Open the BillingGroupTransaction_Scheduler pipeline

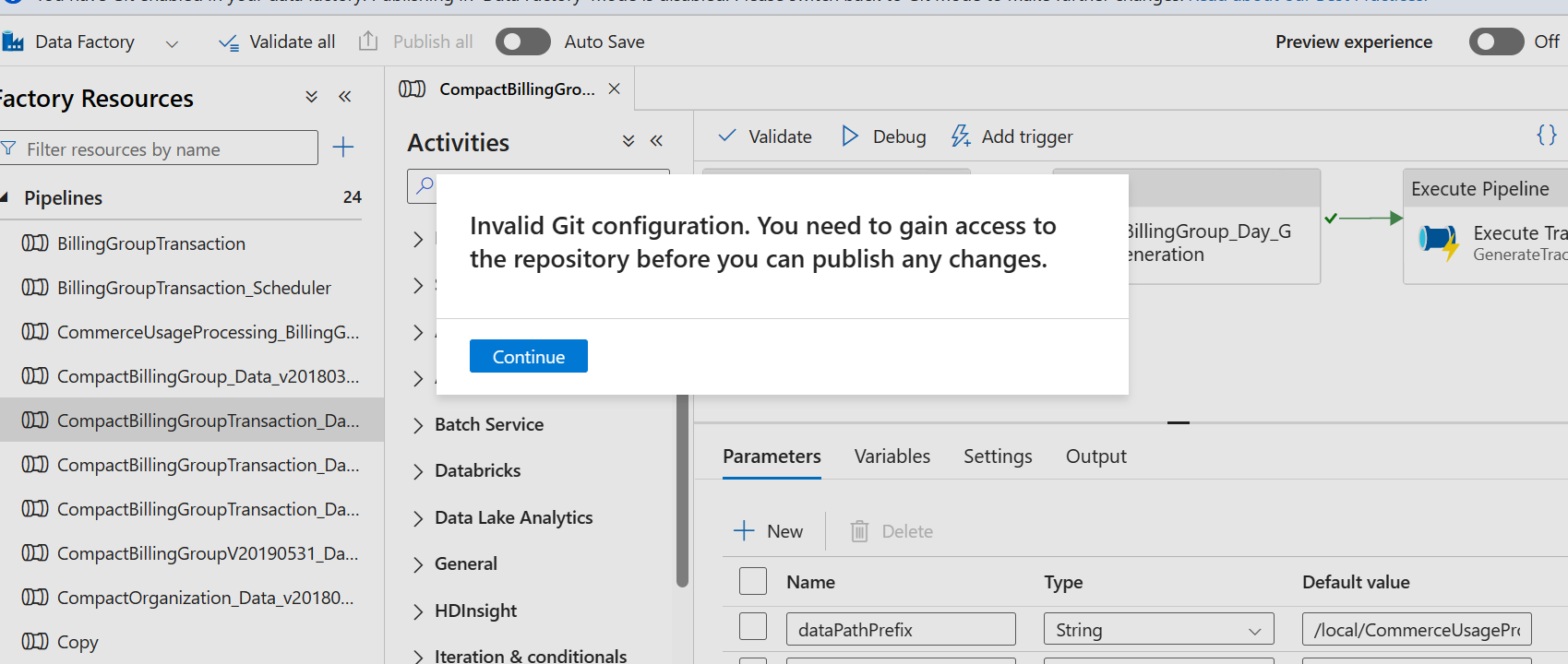194,288
